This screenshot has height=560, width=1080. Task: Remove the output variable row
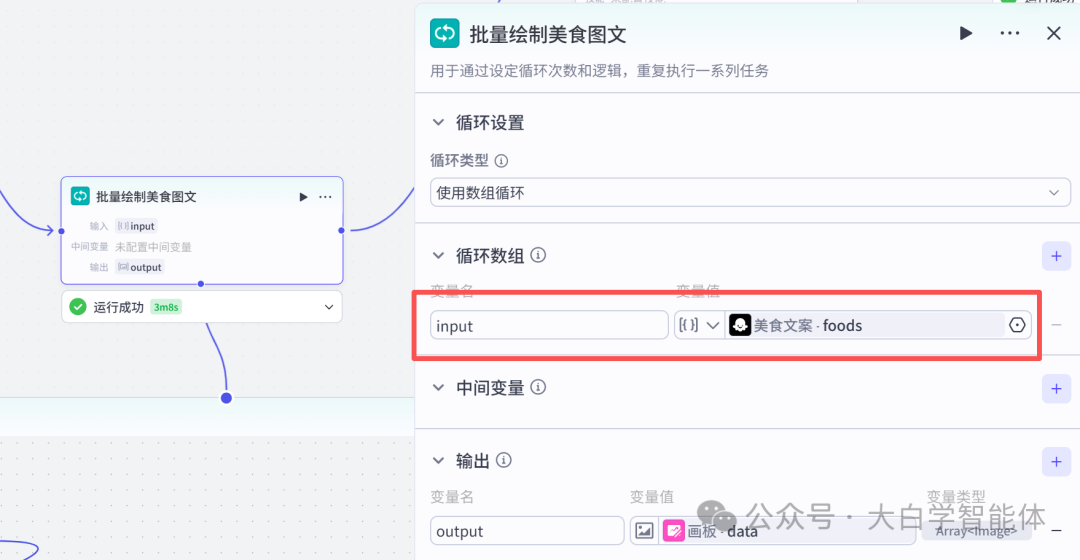(1056, 531)
